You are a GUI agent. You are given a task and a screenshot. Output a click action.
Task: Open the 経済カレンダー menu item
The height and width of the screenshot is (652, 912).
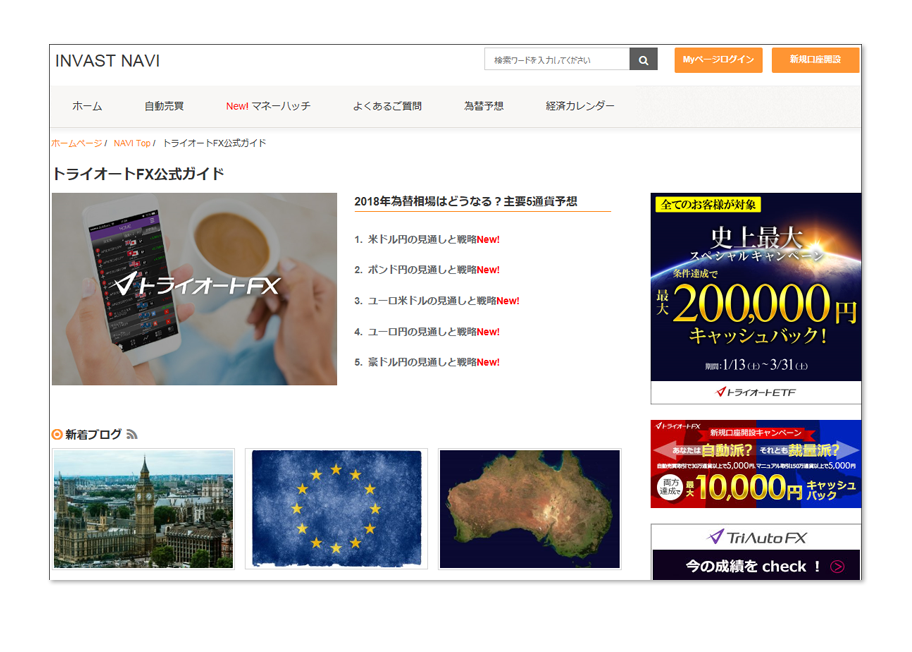[580, 106]
